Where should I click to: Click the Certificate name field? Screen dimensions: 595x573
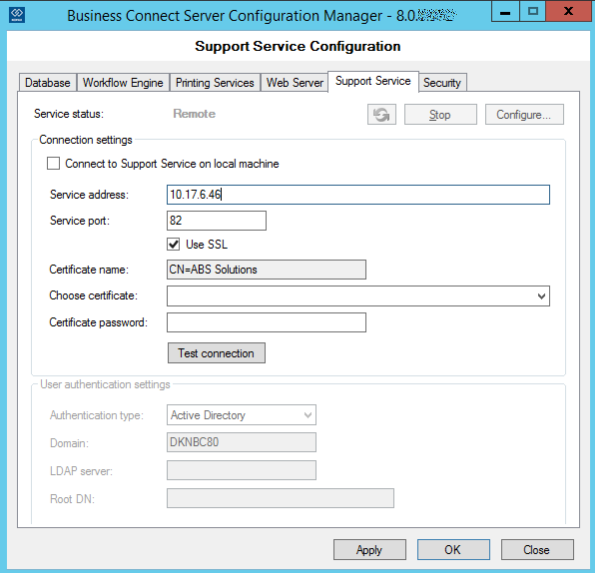[266, 269]
